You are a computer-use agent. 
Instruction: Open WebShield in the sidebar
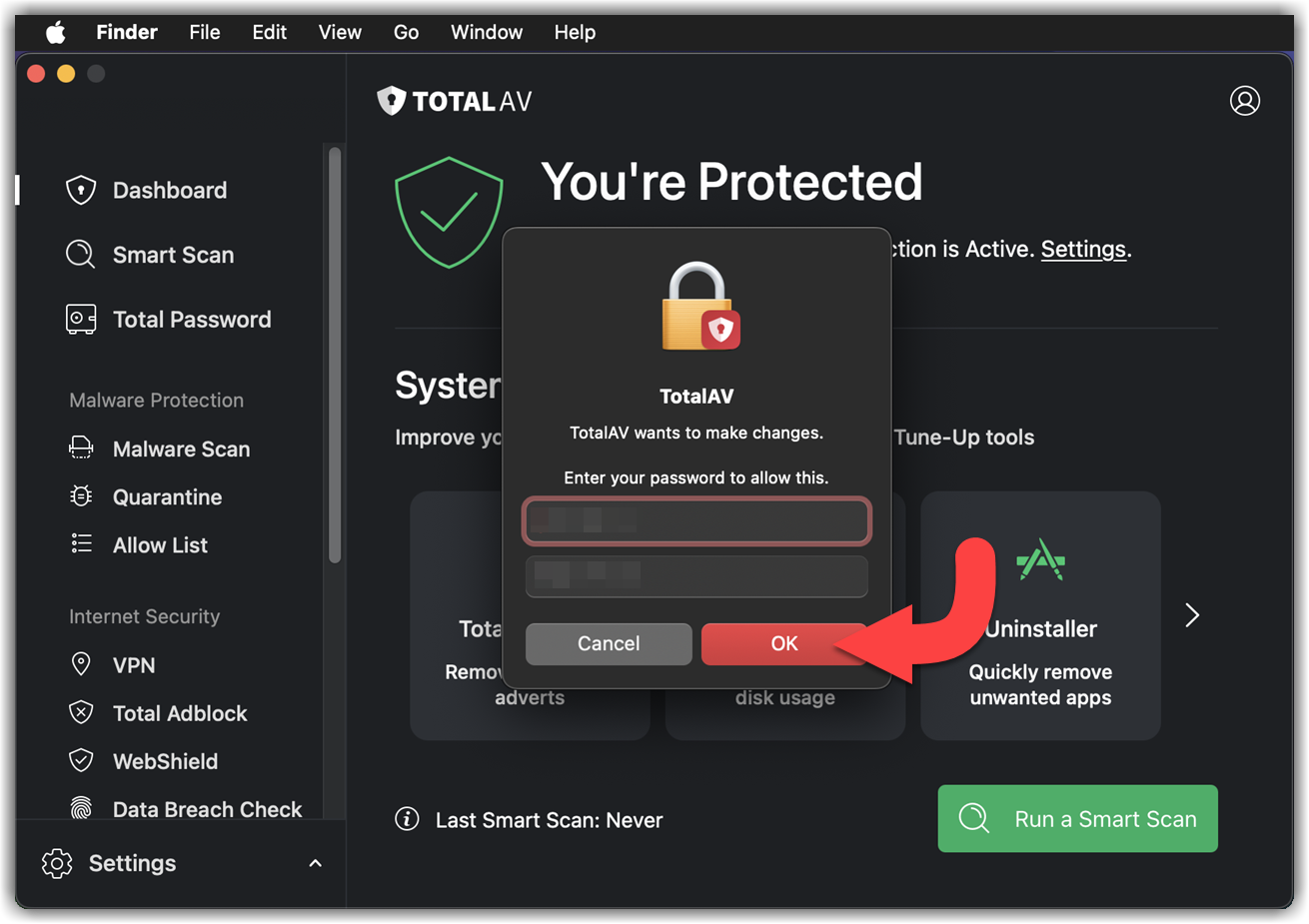click(165, 761)
